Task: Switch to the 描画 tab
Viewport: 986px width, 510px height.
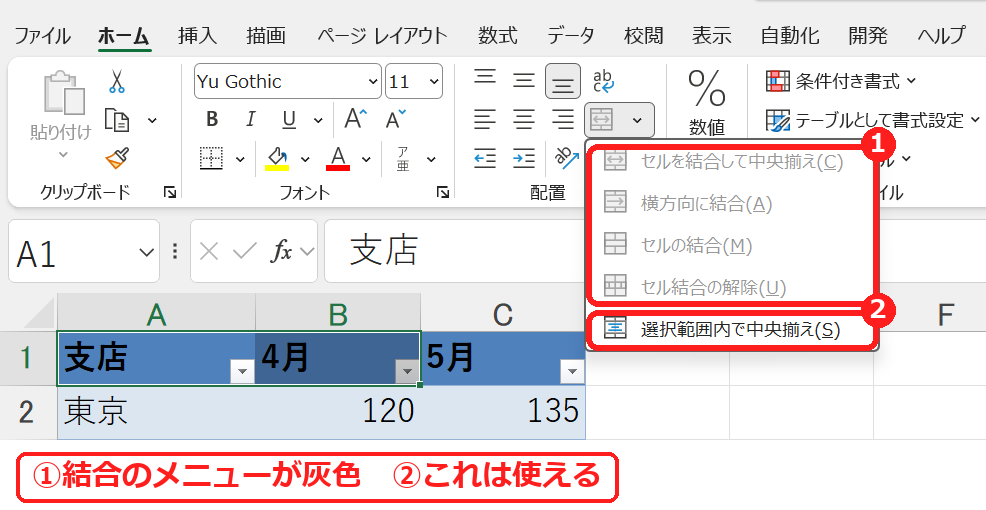Action: (266, 36)
